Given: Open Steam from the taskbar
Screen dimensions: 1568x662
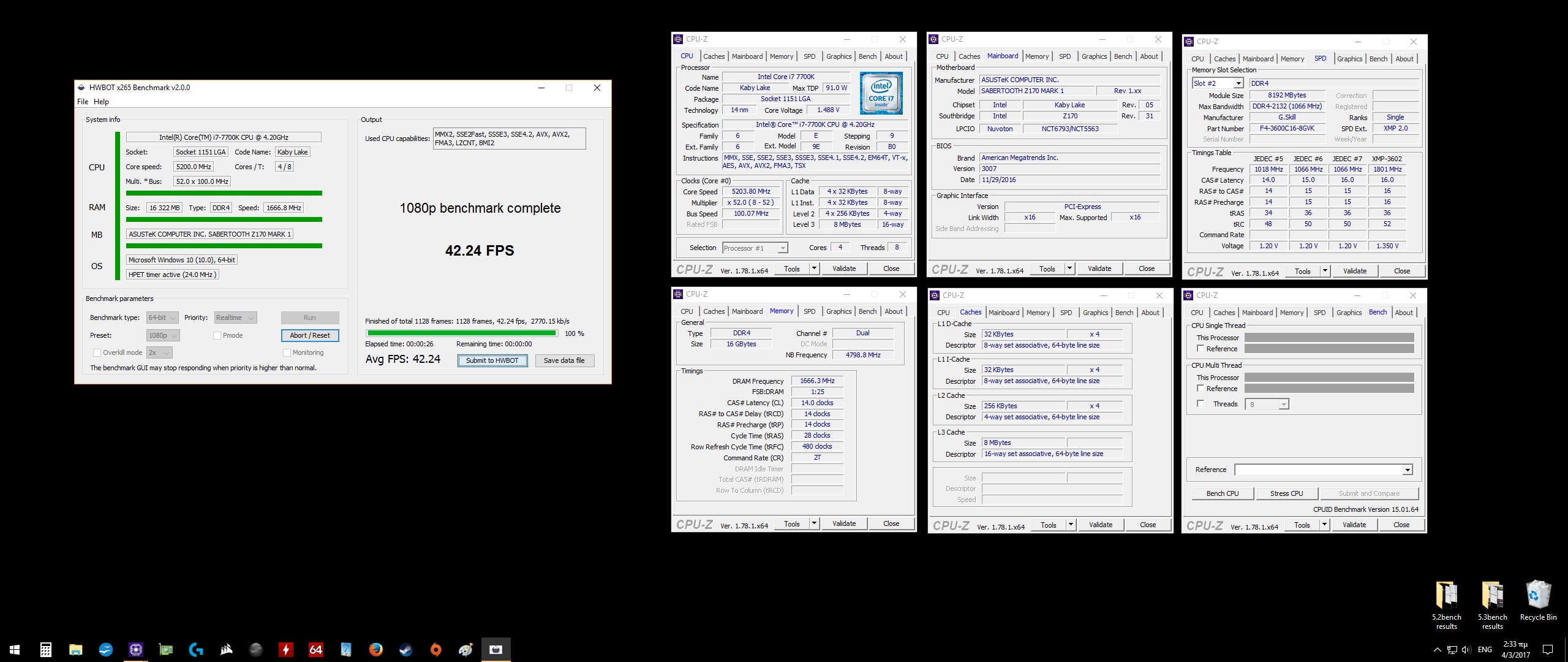Looking at the screenshot, I should [x=405, y=650].
